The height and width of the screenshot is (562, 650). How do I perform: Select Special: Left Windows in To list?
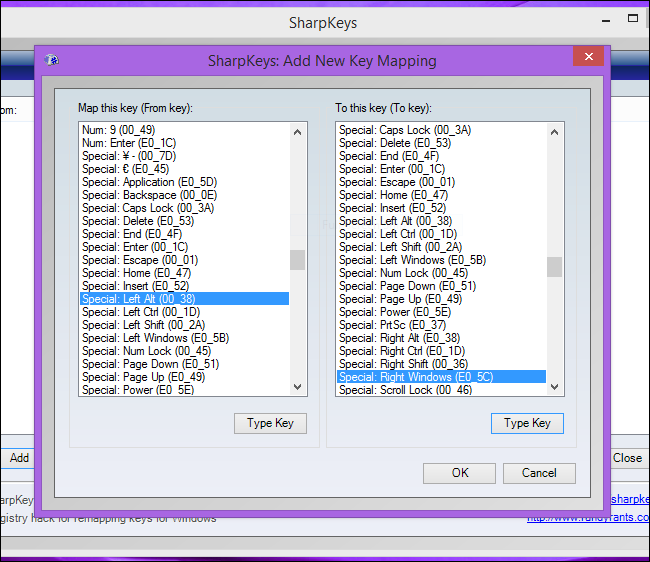point(441,260)
